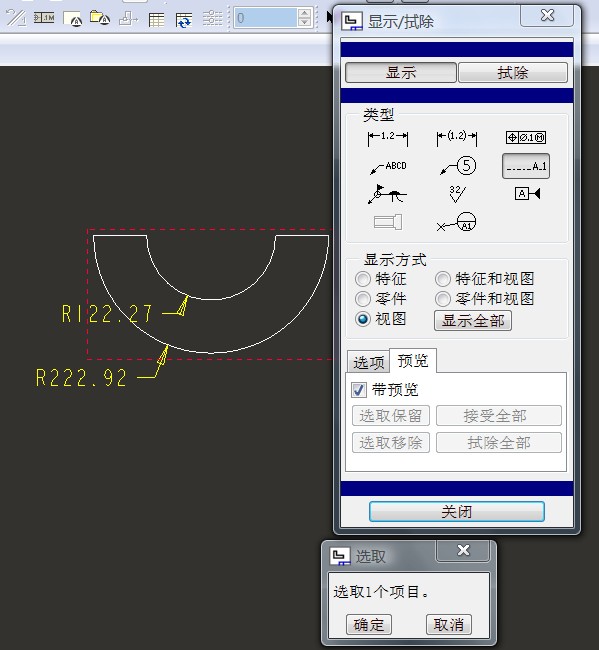Switch to the 选项 tab
The height and width of the screenshot is (650, 599).
click(369, 363)
